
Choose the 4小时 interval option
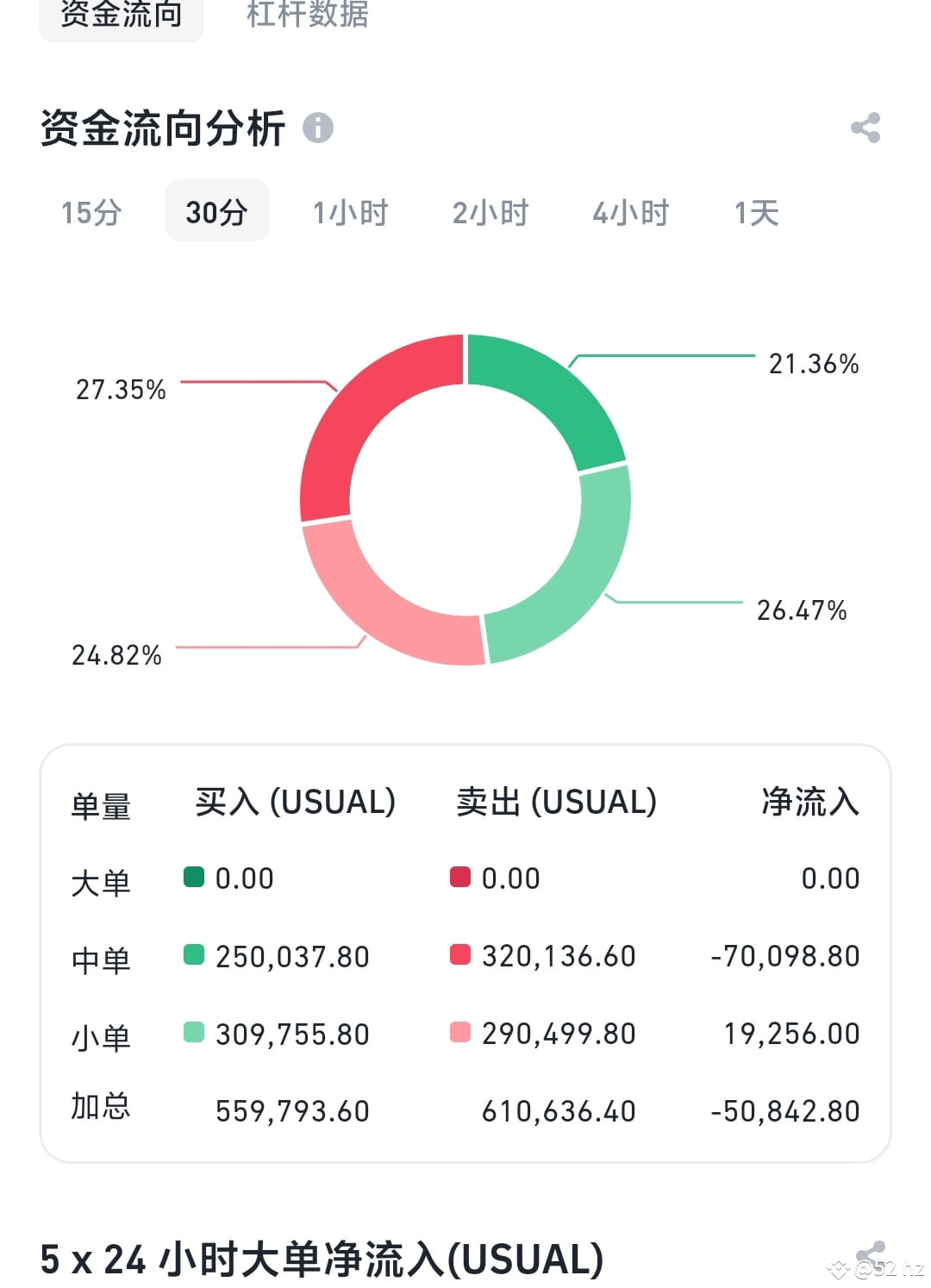(x=630, y=211)
